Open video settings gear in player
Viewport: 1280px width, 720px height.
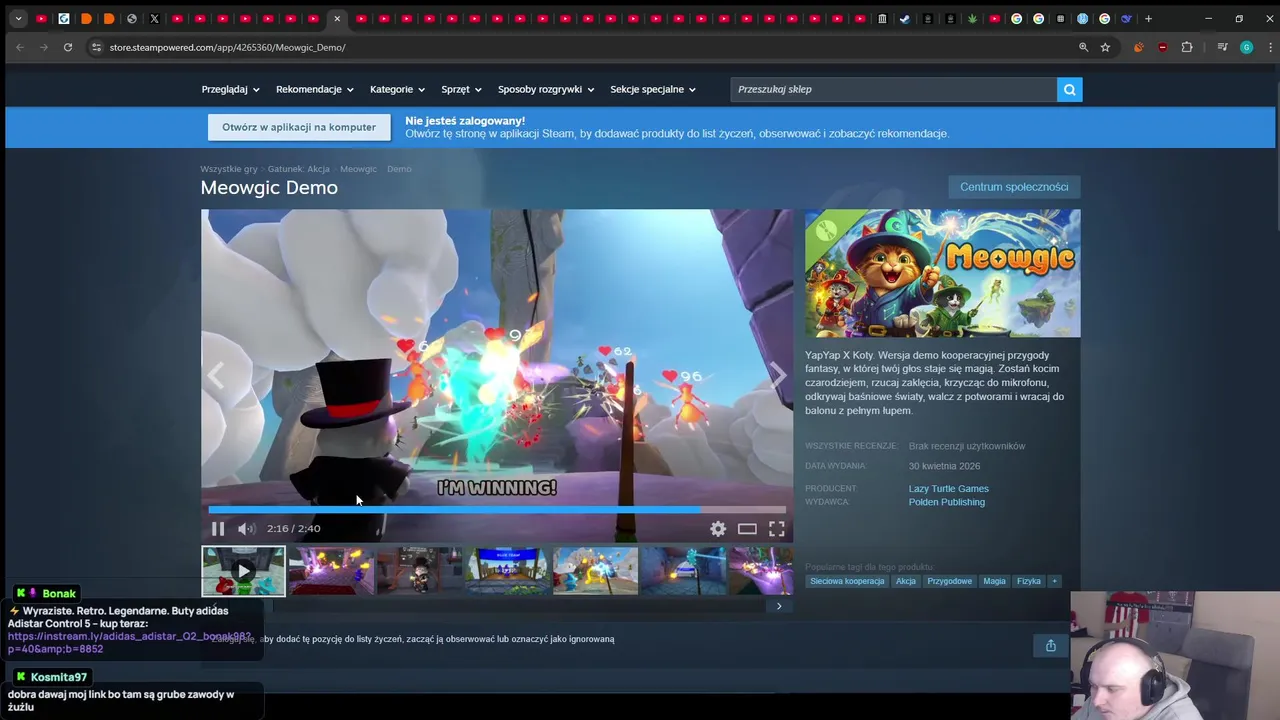click(718, 529)
